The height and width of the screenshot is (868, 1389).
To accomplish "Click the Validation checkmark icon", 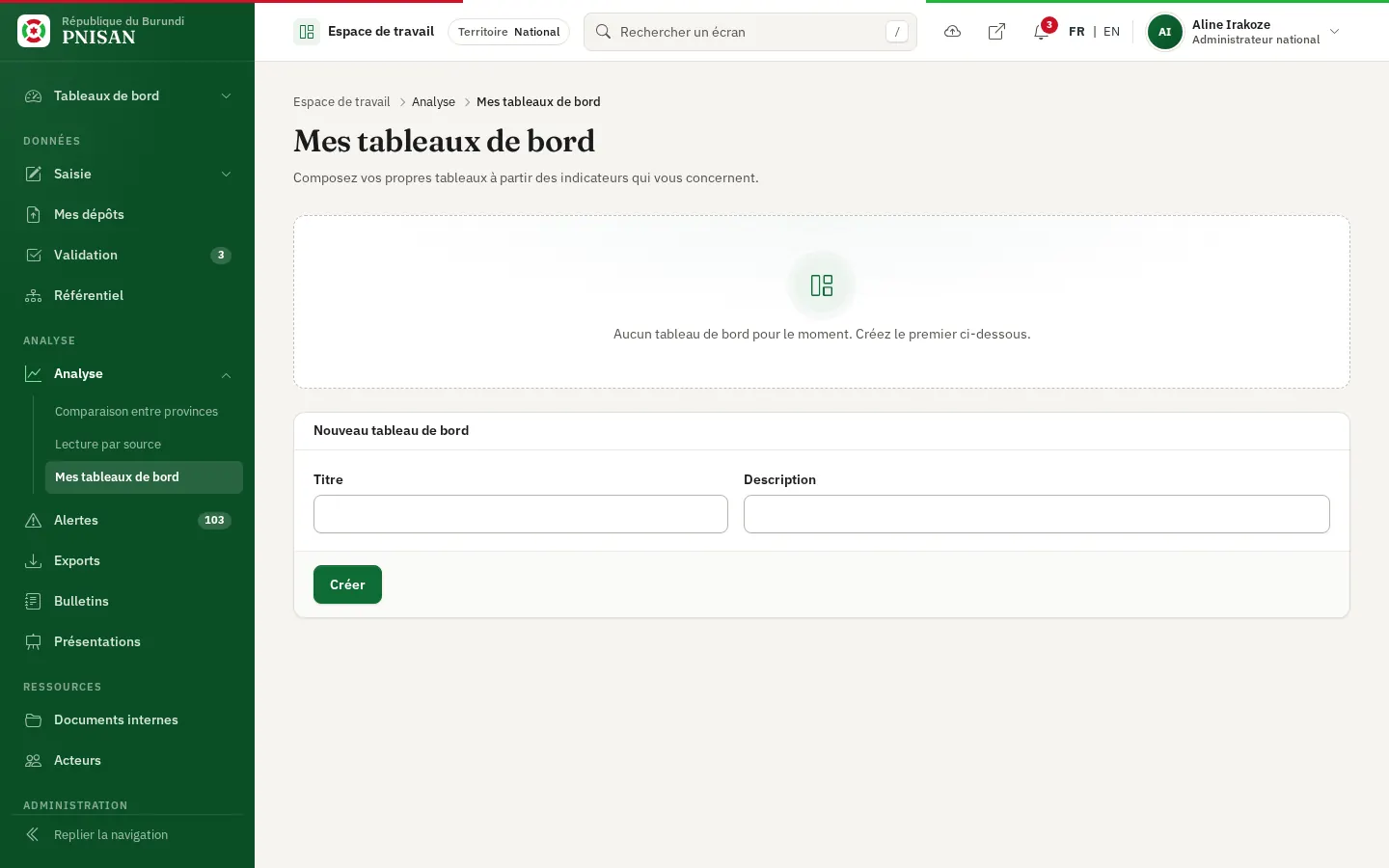I will (33, 255).
